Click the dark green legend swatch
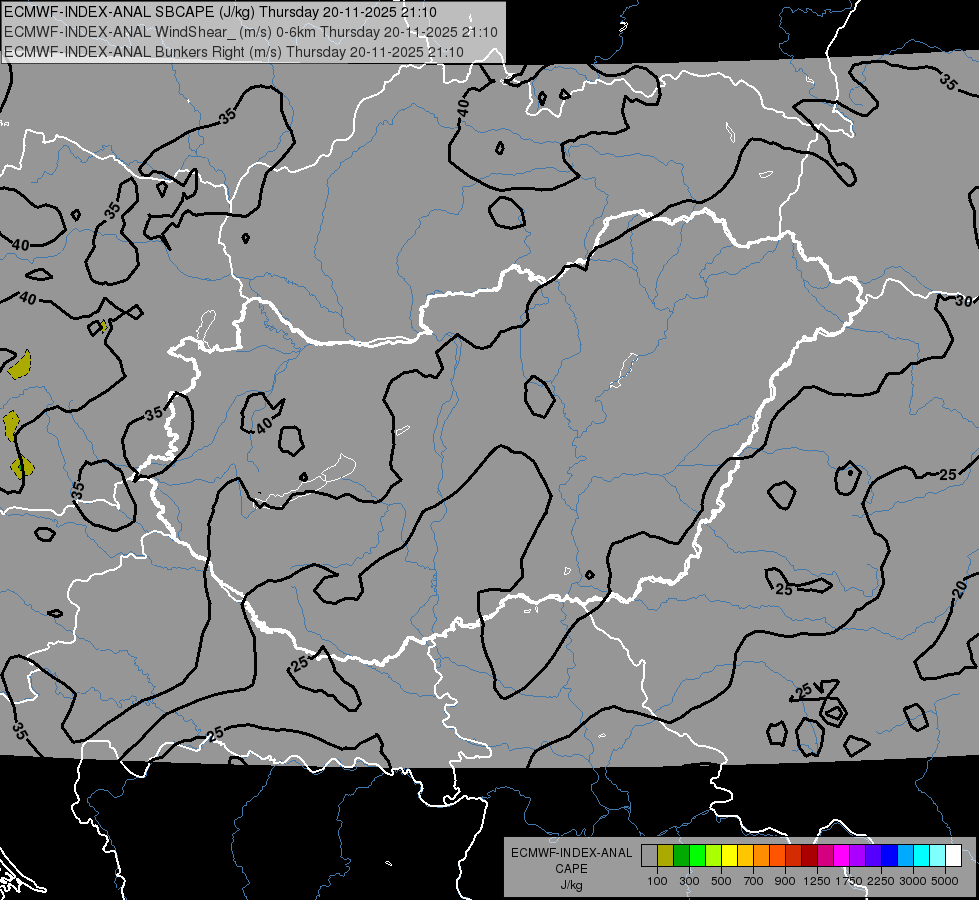 681,856
